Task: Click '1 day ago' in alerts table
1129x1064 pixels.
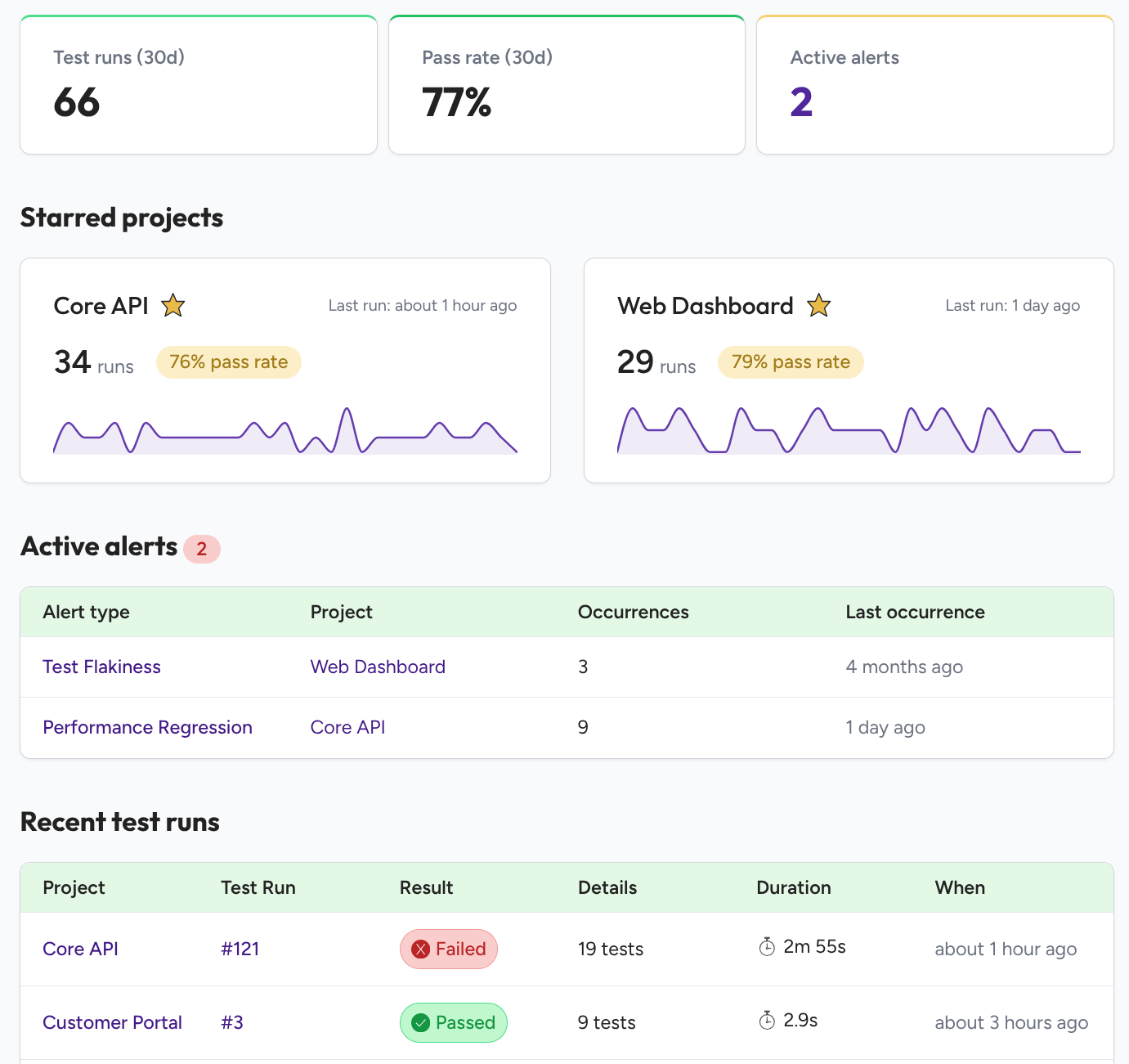Action: tap(885, 727)
